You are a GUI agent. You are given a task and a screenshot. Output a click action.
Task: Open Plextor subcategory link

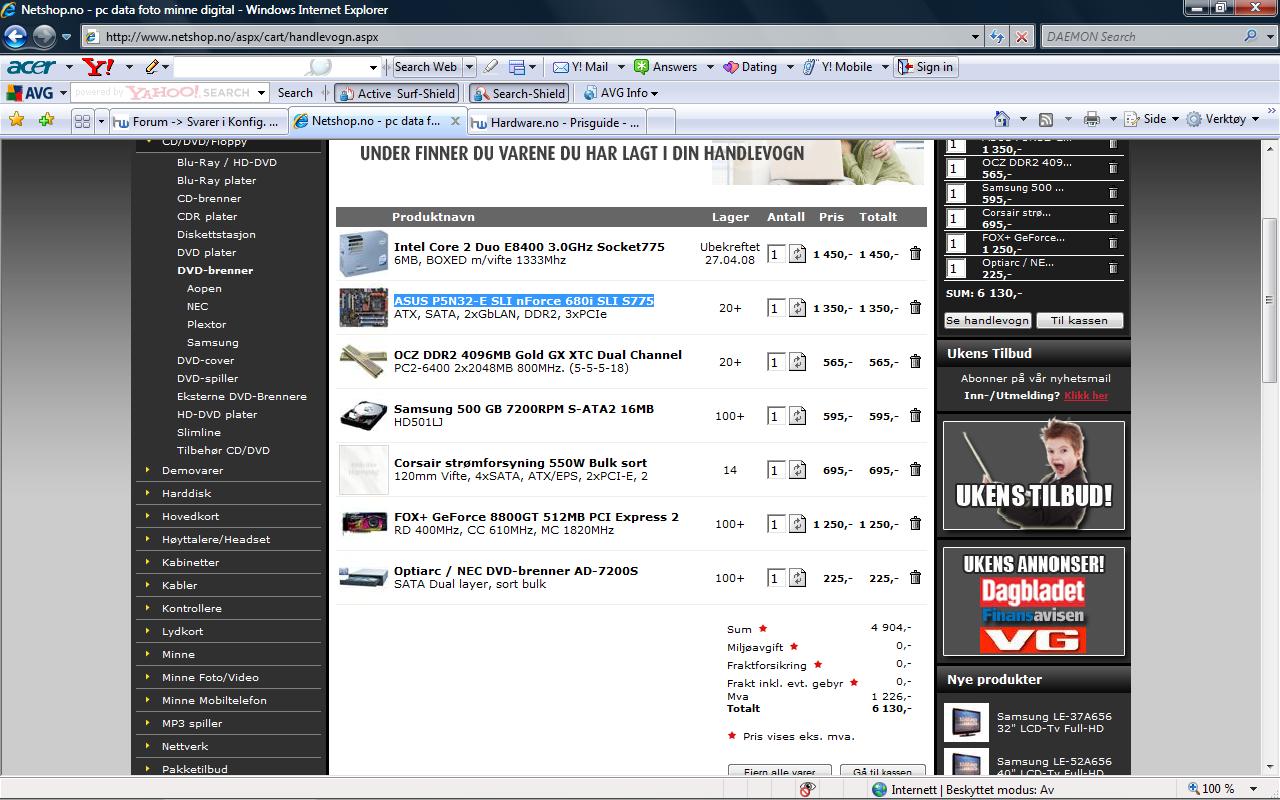[206, 324]
